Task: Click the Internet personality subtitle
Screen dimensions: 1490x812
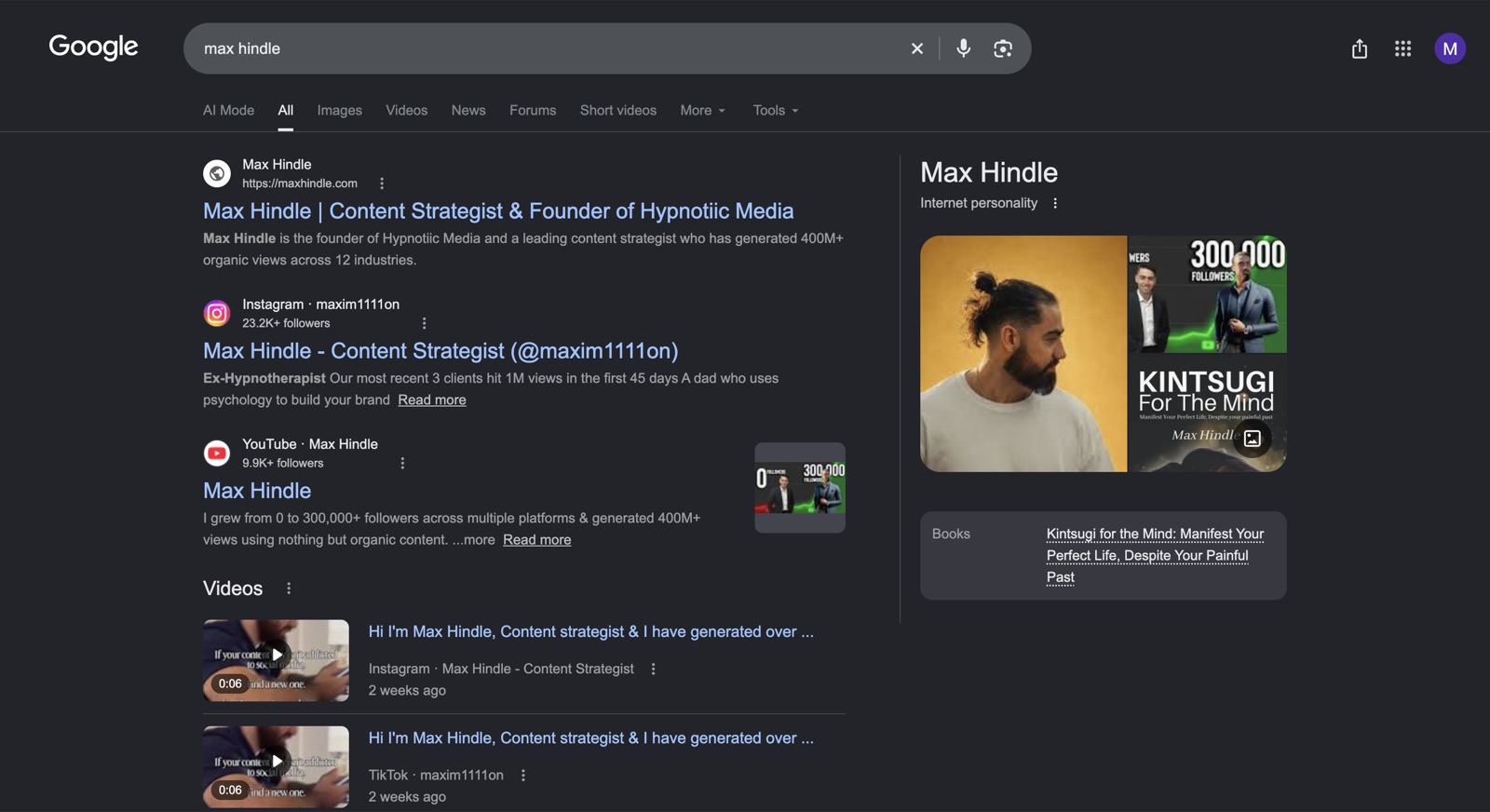Action: (979, 203)
